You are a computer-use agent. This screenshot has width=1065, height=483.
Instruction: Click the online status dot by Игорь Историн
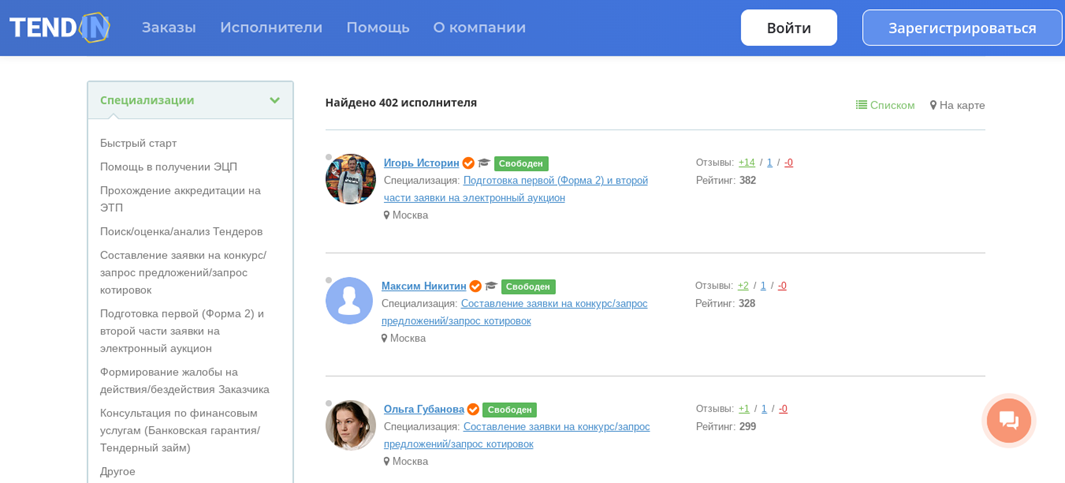(x=329, y=157)
